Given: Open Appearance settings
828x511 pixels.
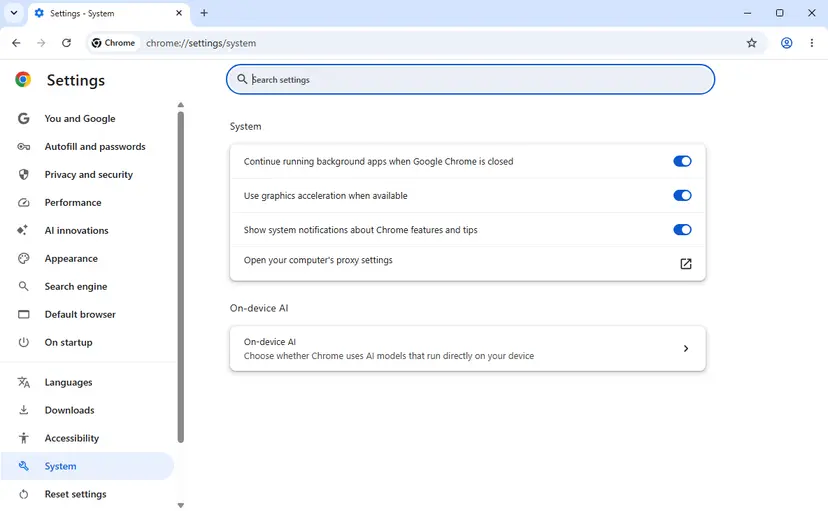Looking at the screenshot, I should 87,259.
